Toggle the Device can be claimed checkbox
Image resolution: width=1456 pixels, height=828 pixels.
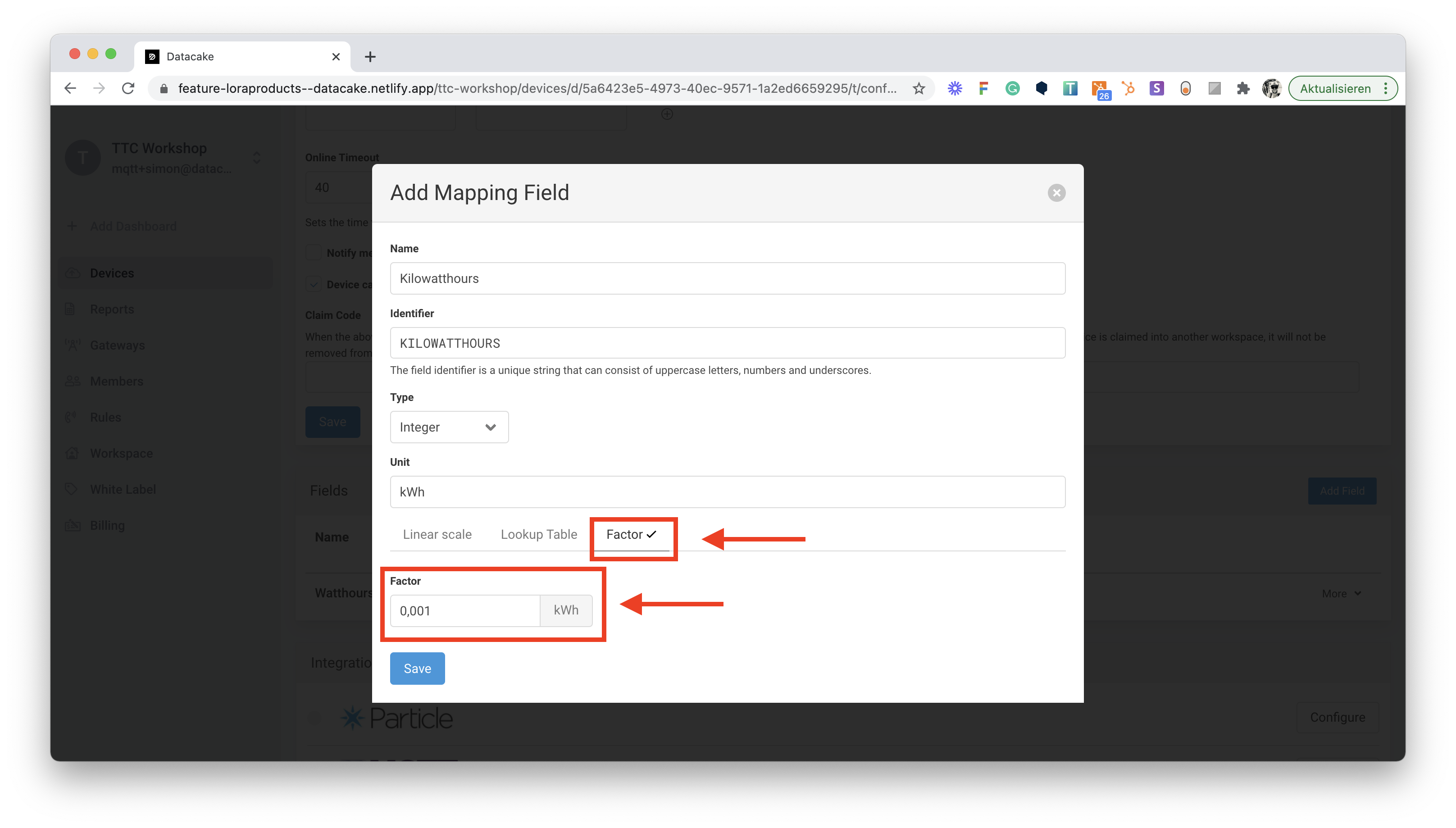pyautogui.click(x=313, y=284)
